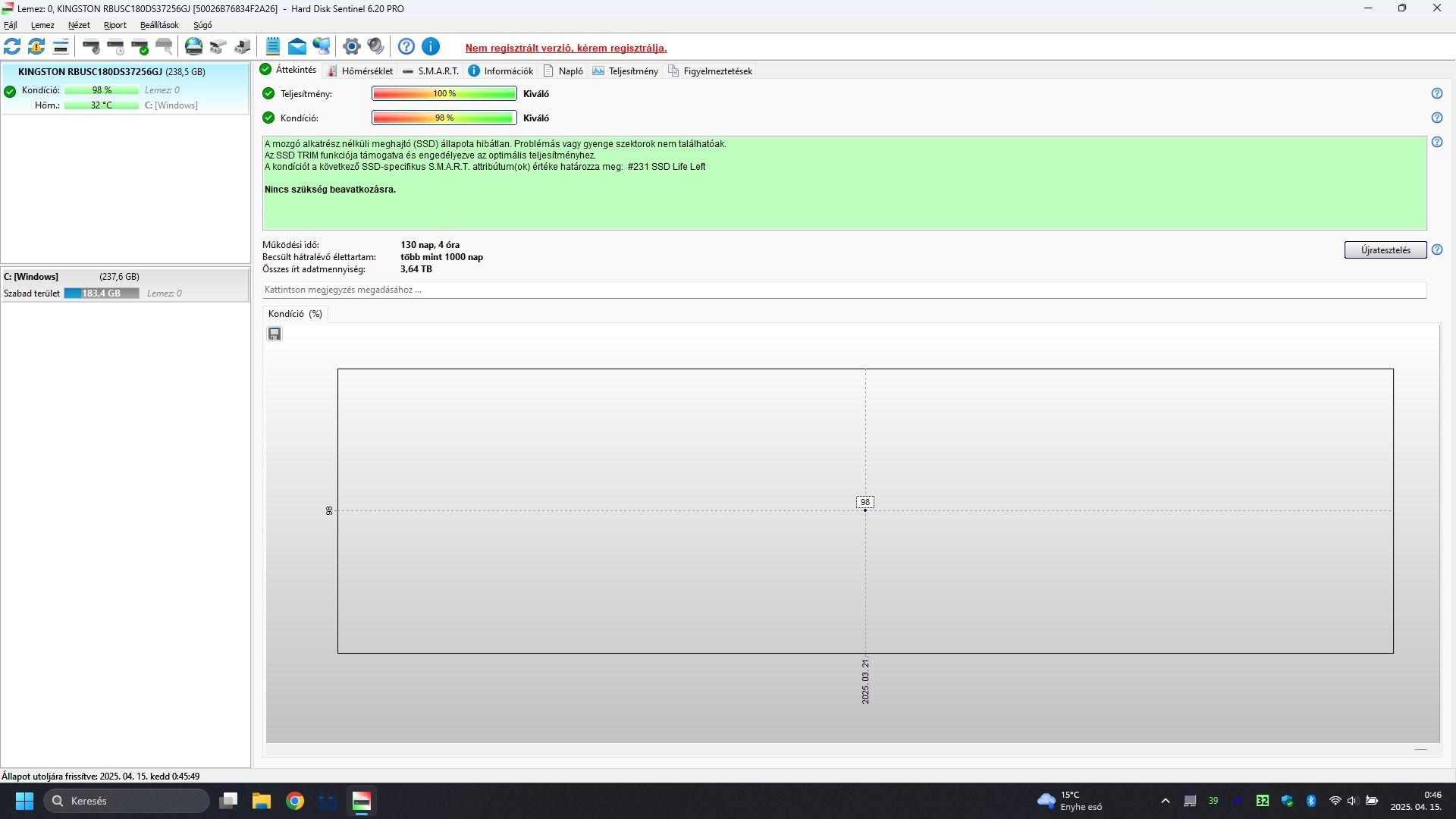Screen dimensions: 1456x819
Task: Click the 98 data point on graph
Action: click(865, 510)
